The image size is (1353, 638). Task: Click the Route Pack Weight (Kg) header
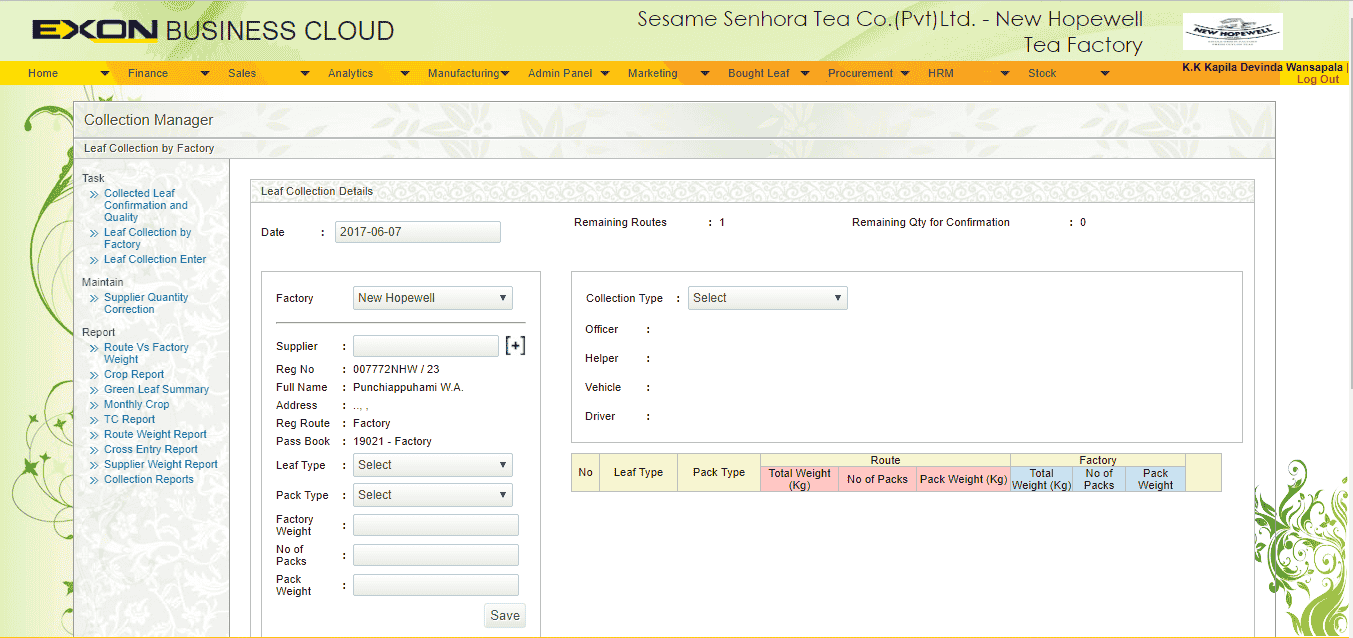pos(963,479)
